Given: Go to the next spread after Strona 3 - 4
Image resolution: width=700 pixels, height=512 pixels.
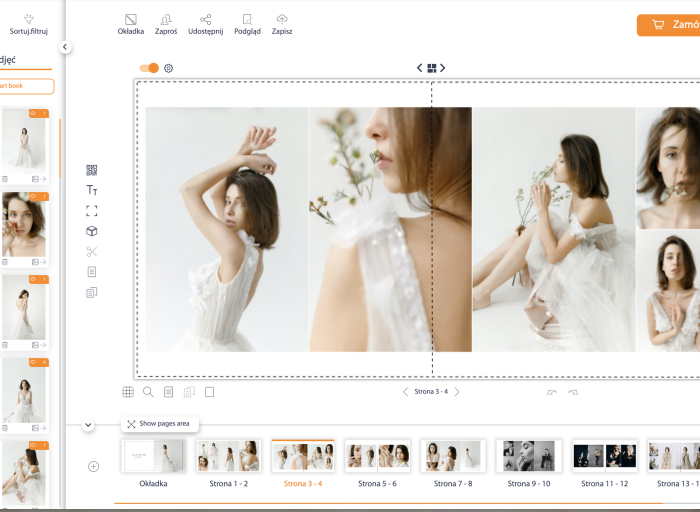Looking at the screenshot, I should (x=457, y=392).
